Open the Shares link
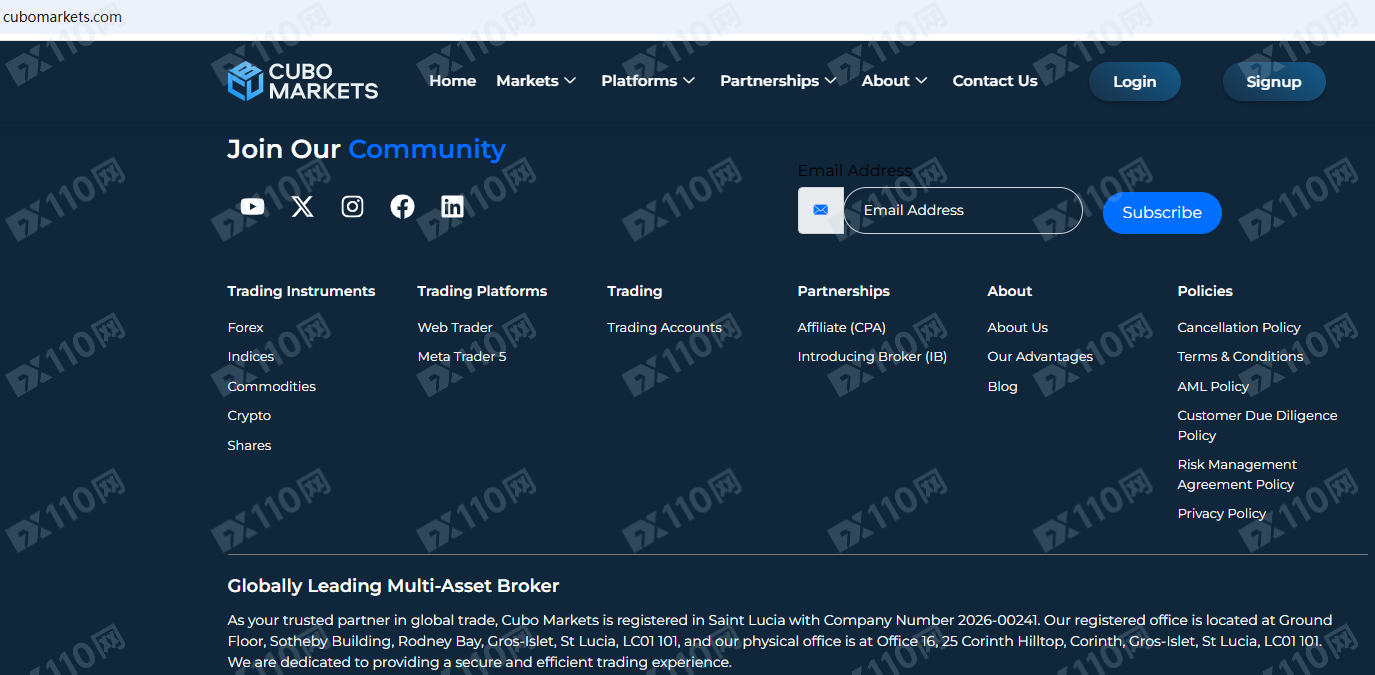 click(x=249, y=445)
